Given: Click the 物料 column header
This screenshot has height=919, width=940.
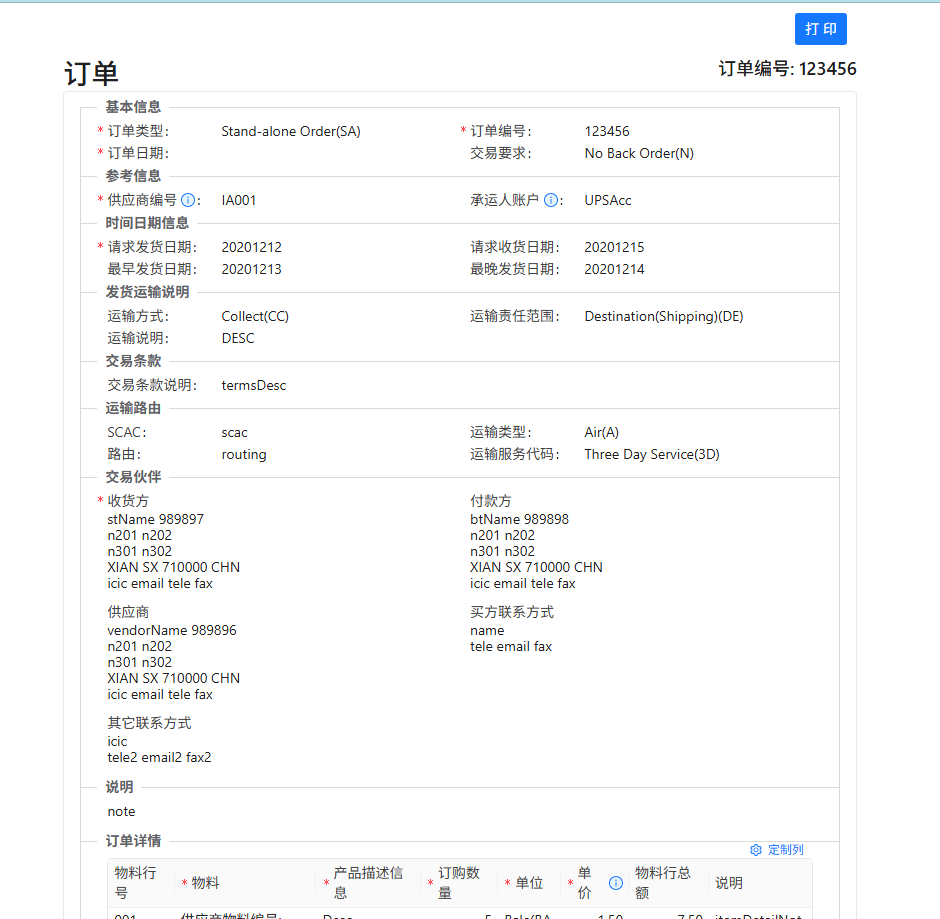Looking at the screenshot, I should (x=205, y=883).
